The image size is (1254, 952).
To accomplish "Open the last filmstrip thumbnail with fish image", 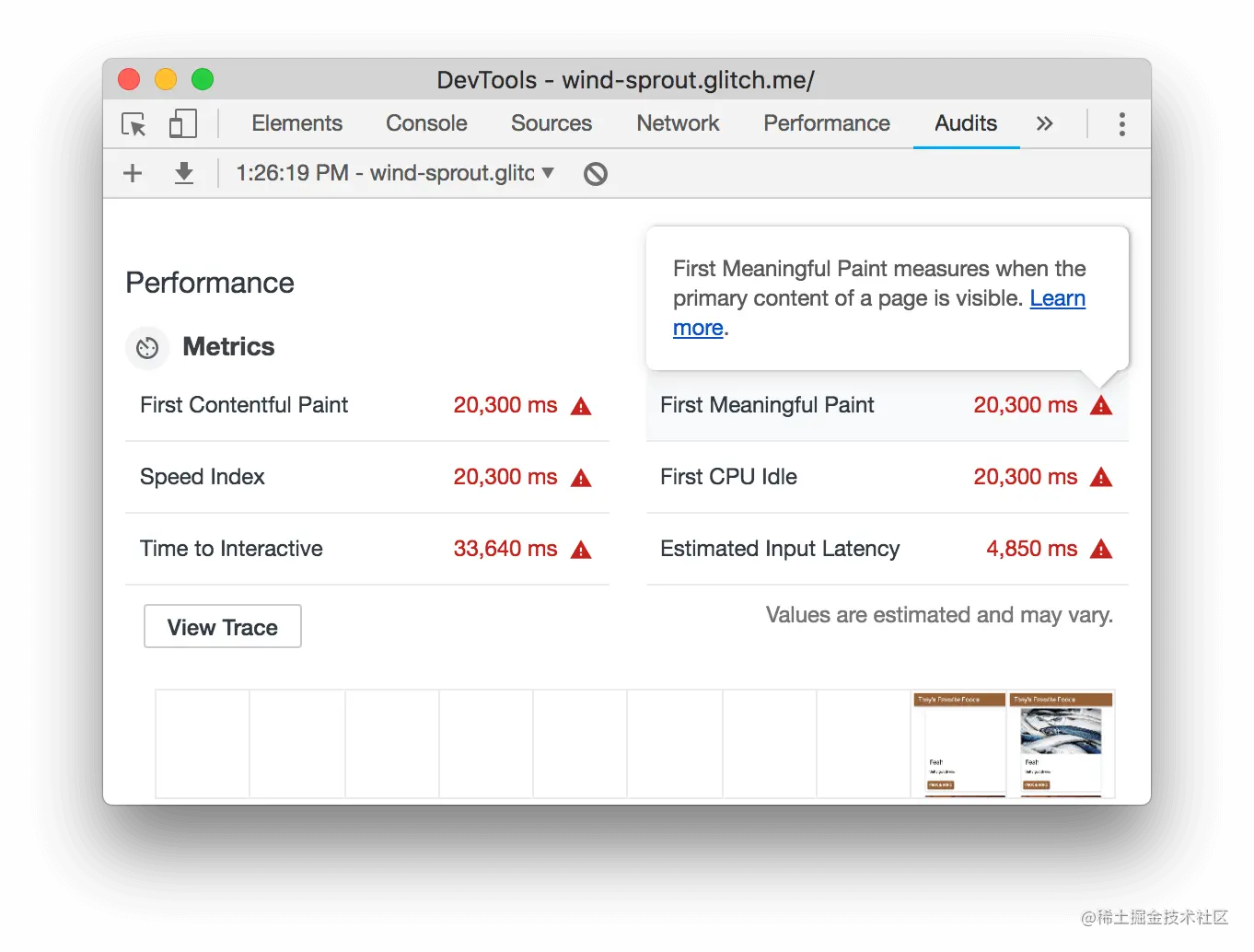I will pos(1061,744).
